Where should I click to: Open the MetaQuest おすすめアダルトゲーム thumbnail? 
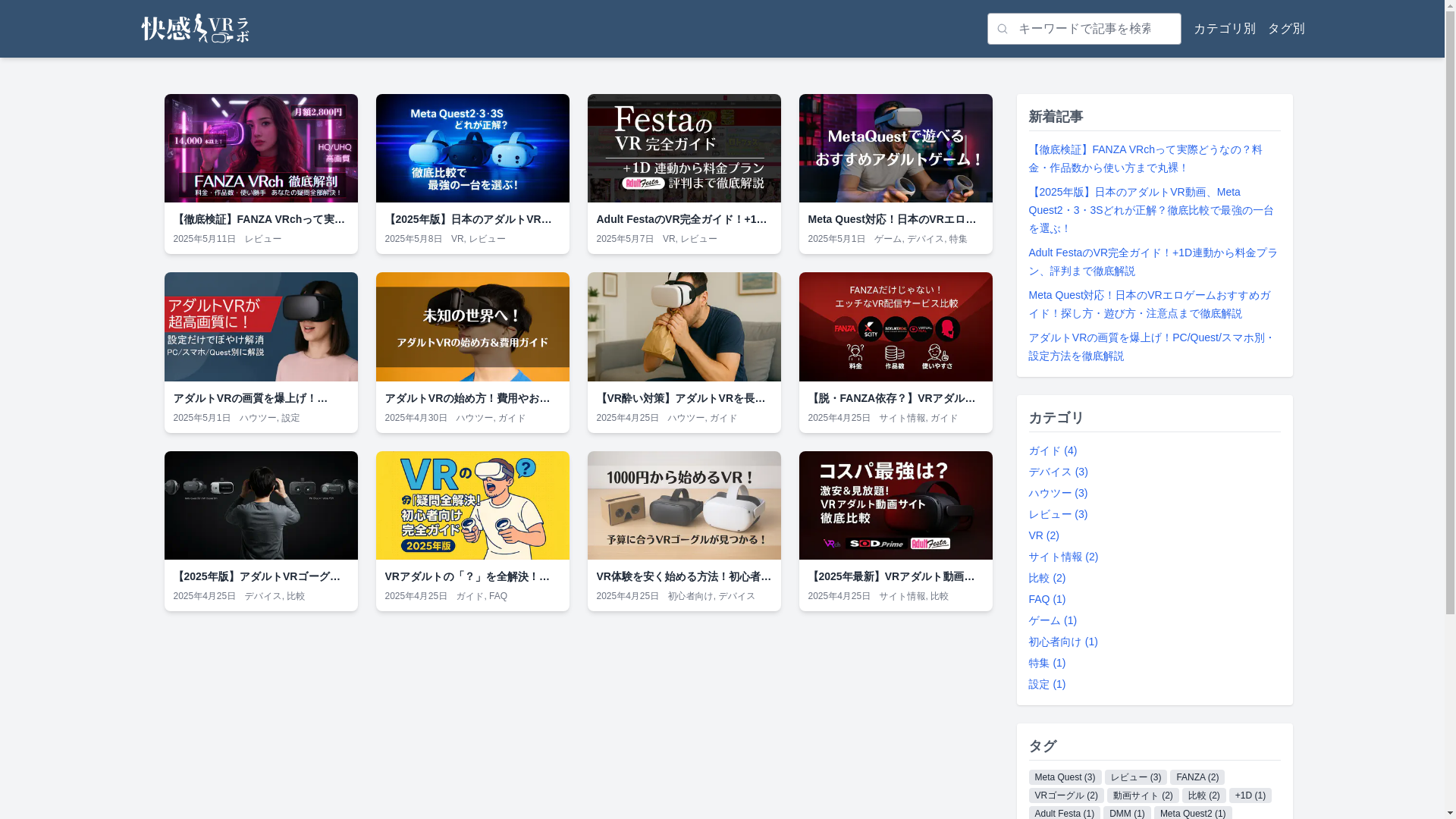(896, 148)
